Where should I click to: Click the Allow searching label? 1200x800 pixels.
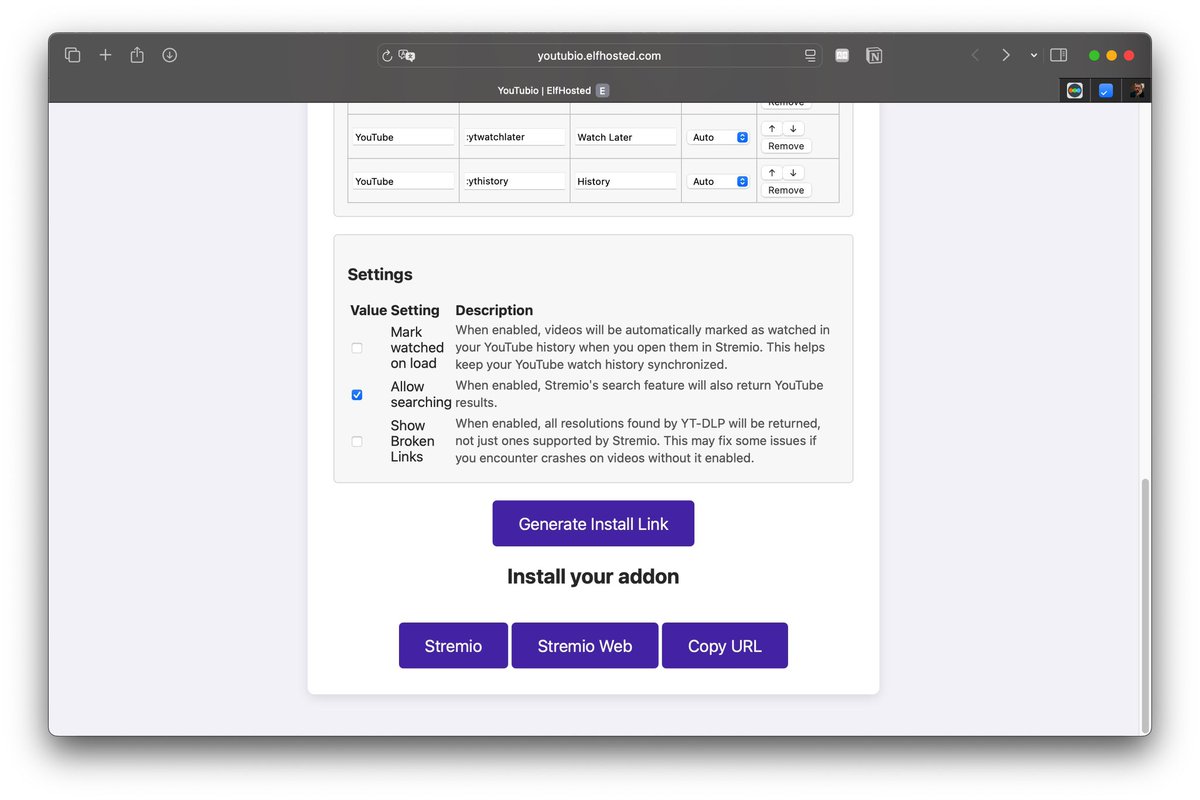[421, 394]
